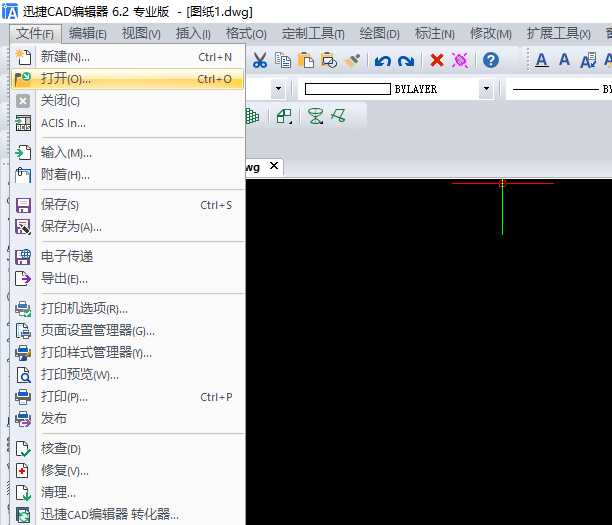
Task: Choose 关闭(C) Close menu item
Action: coord(128,101)
